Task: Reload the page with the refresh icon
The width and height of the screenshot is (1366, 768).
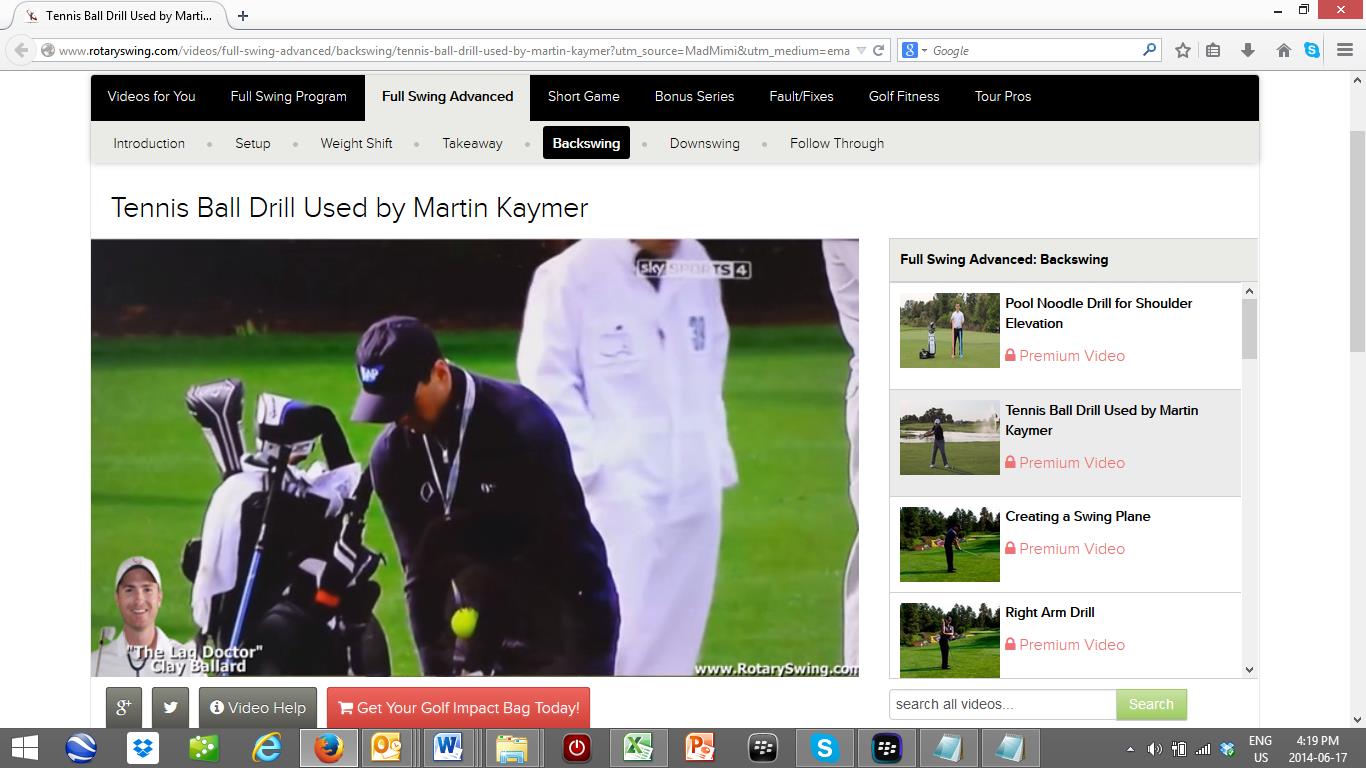Action: tap(879, 50)
